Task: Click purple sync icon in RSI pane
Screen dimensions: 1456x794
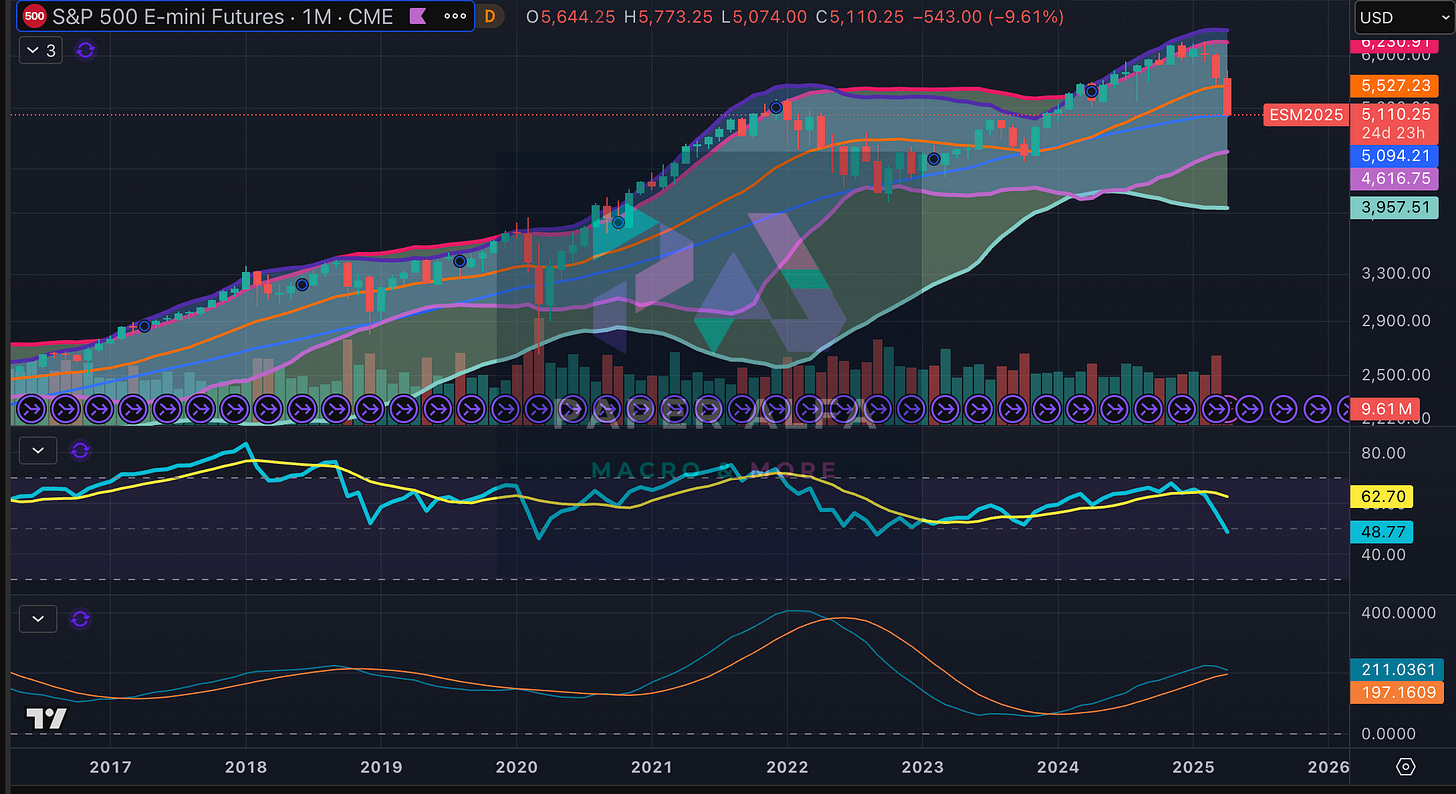Action: tap(80, 451)
